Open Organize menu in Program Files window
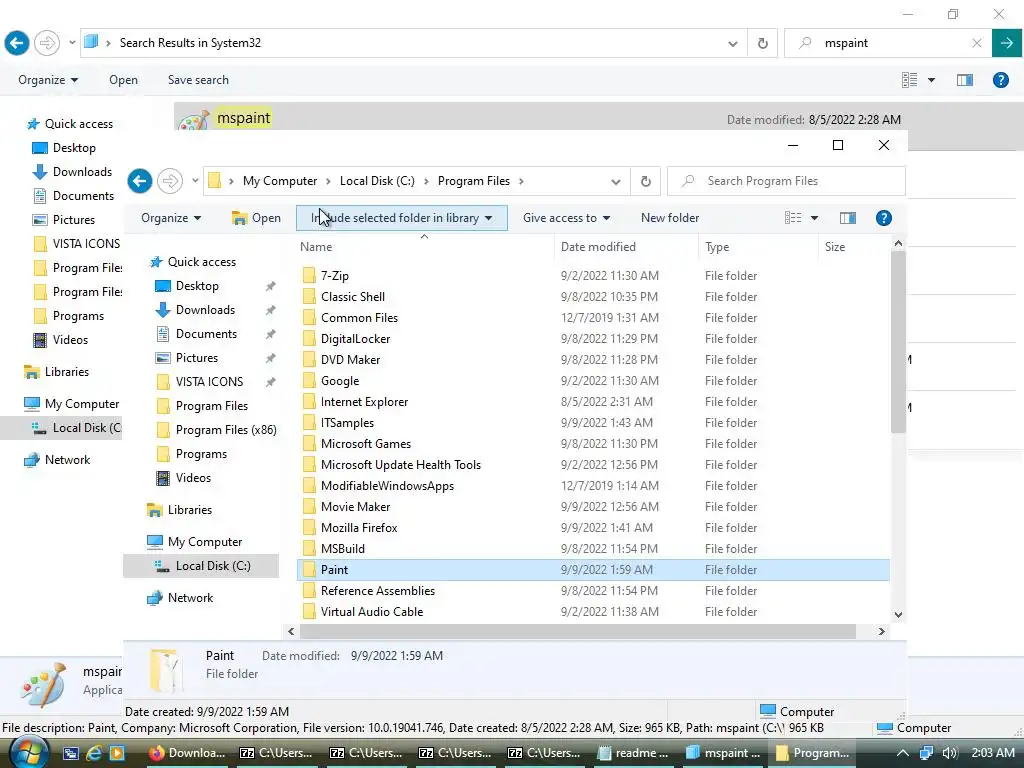This screenshot has height=768, width=1024. (x=171, y=218)
